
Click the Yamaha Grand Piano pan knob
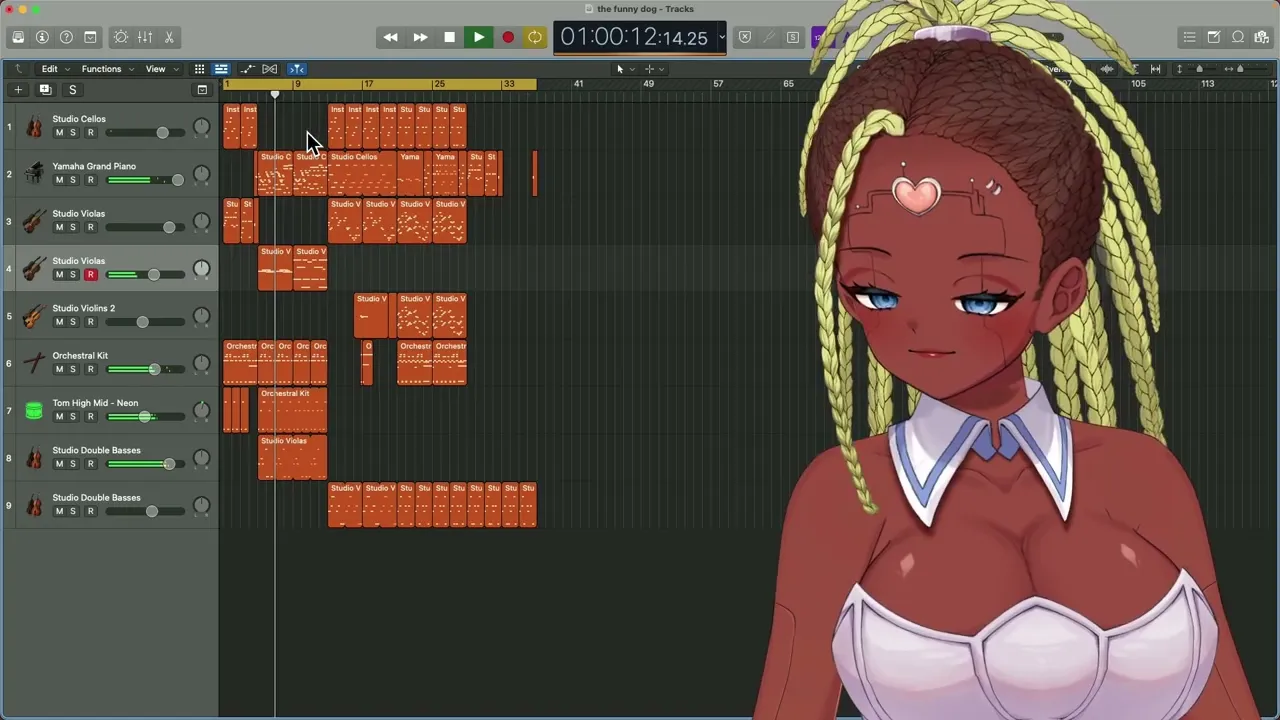[x=202, y=174]
